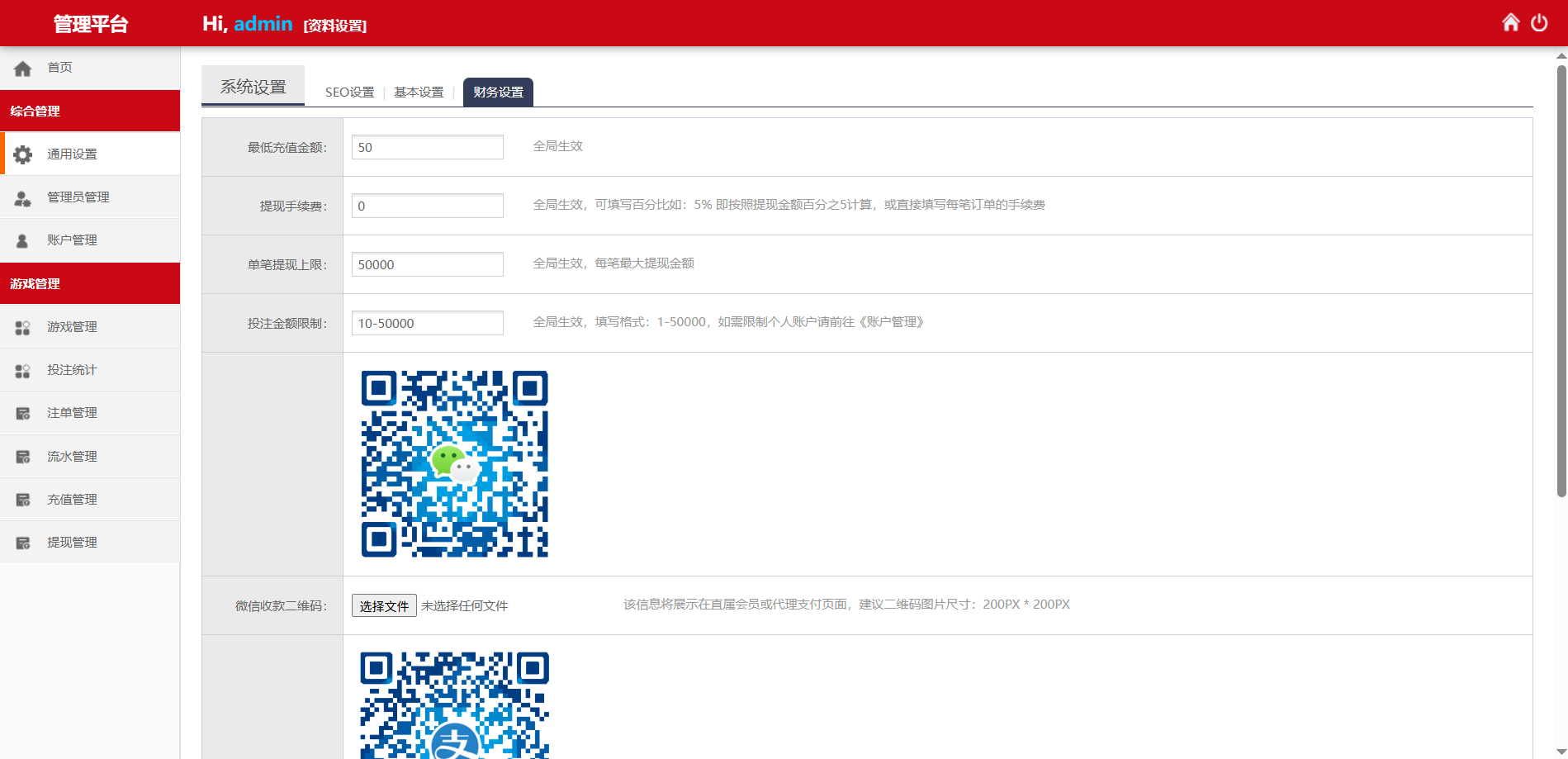The image size is (1568, 759).
Task: Click the 管理平台 logo title
Action: coord(90,24)
